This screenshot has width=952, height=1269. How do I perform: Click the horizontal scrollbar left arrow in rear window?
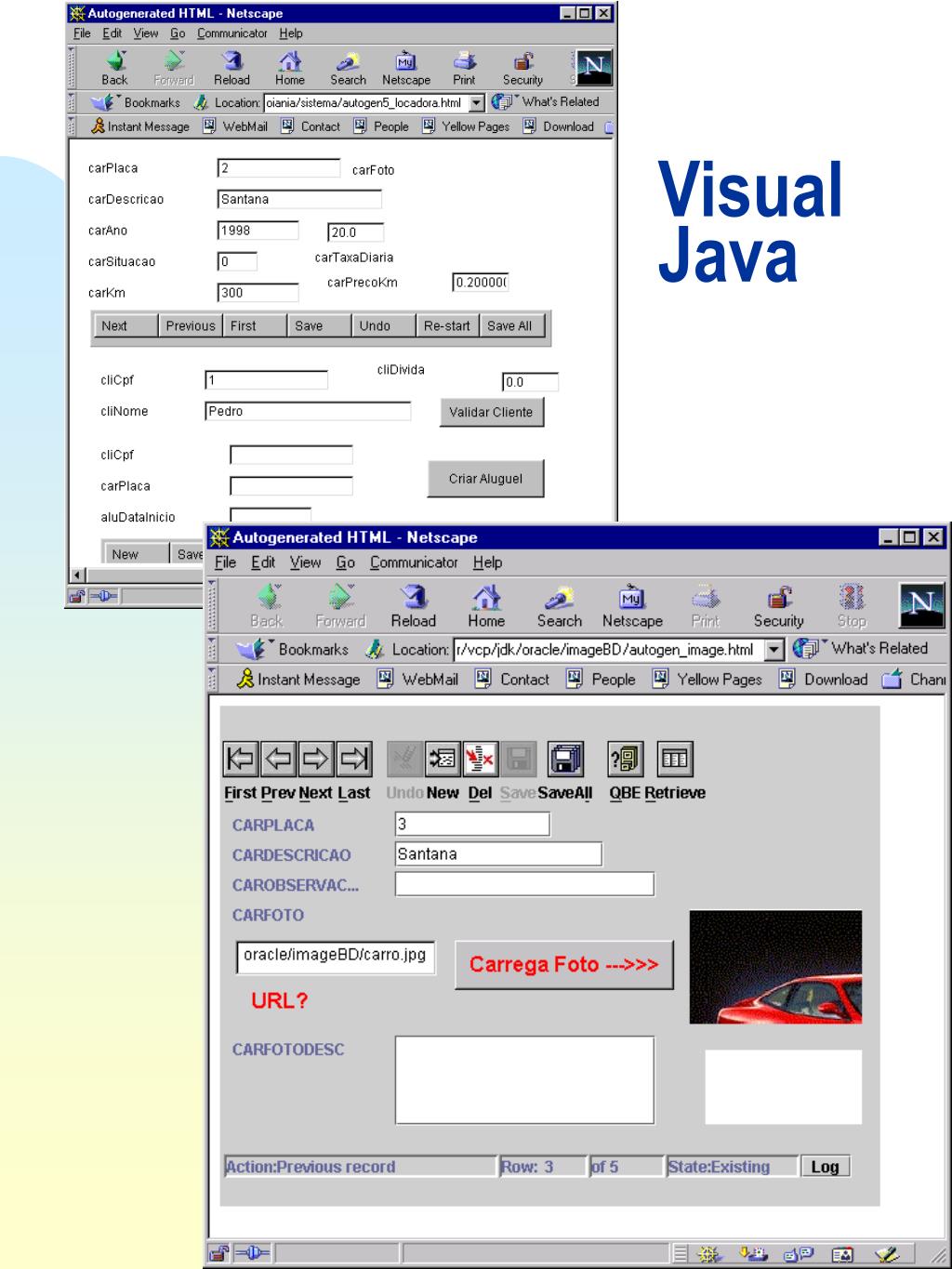coord(78,575)
